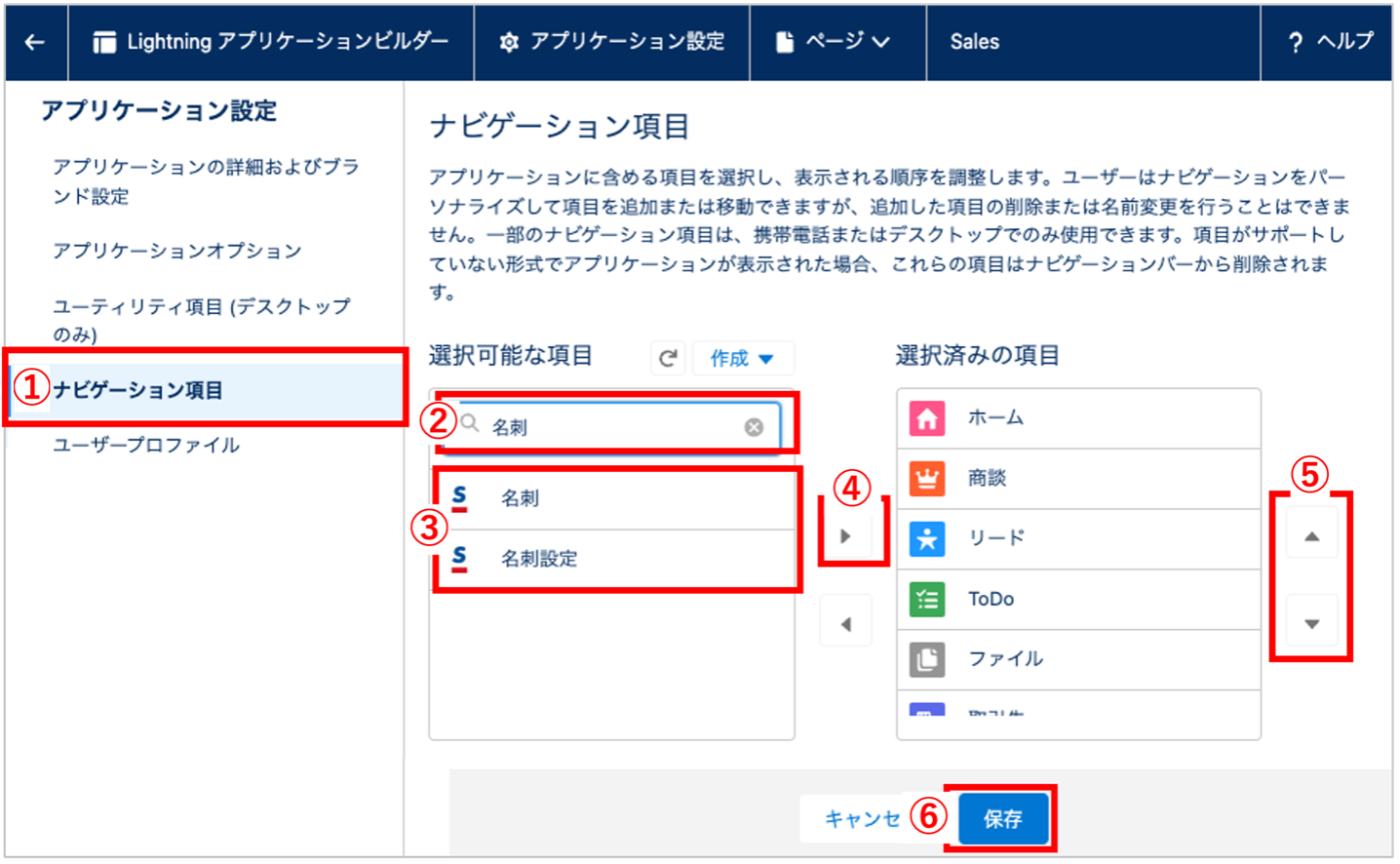The width and height of the screenshot is (1400, 864).
Task: Select 名刺 in available items
Action: click(612, 498)
